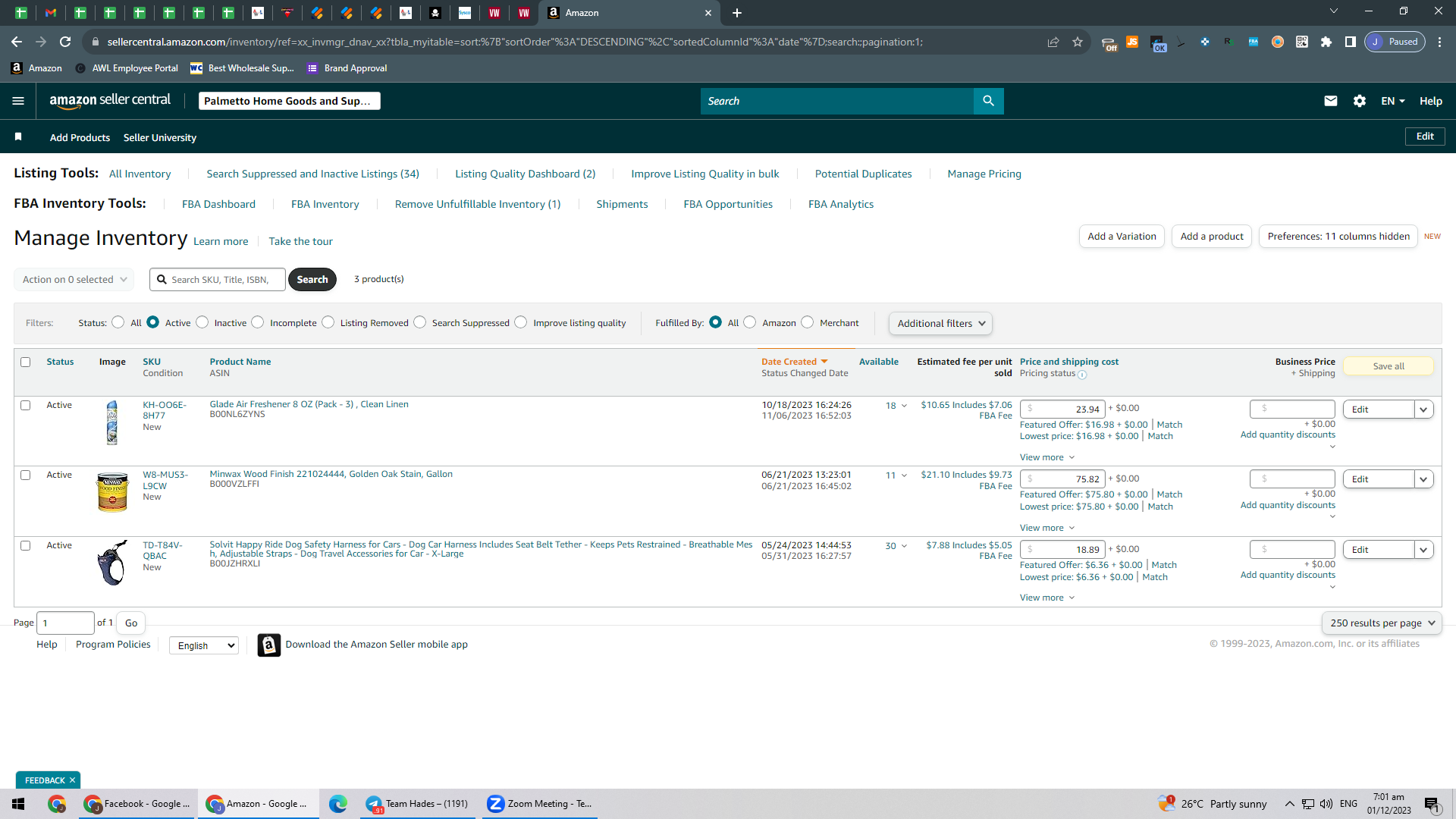Expand Edit dropdown arrow for Minwax row
Viewport: 1456px width, 819px height.
click(x=1423, y=479)
